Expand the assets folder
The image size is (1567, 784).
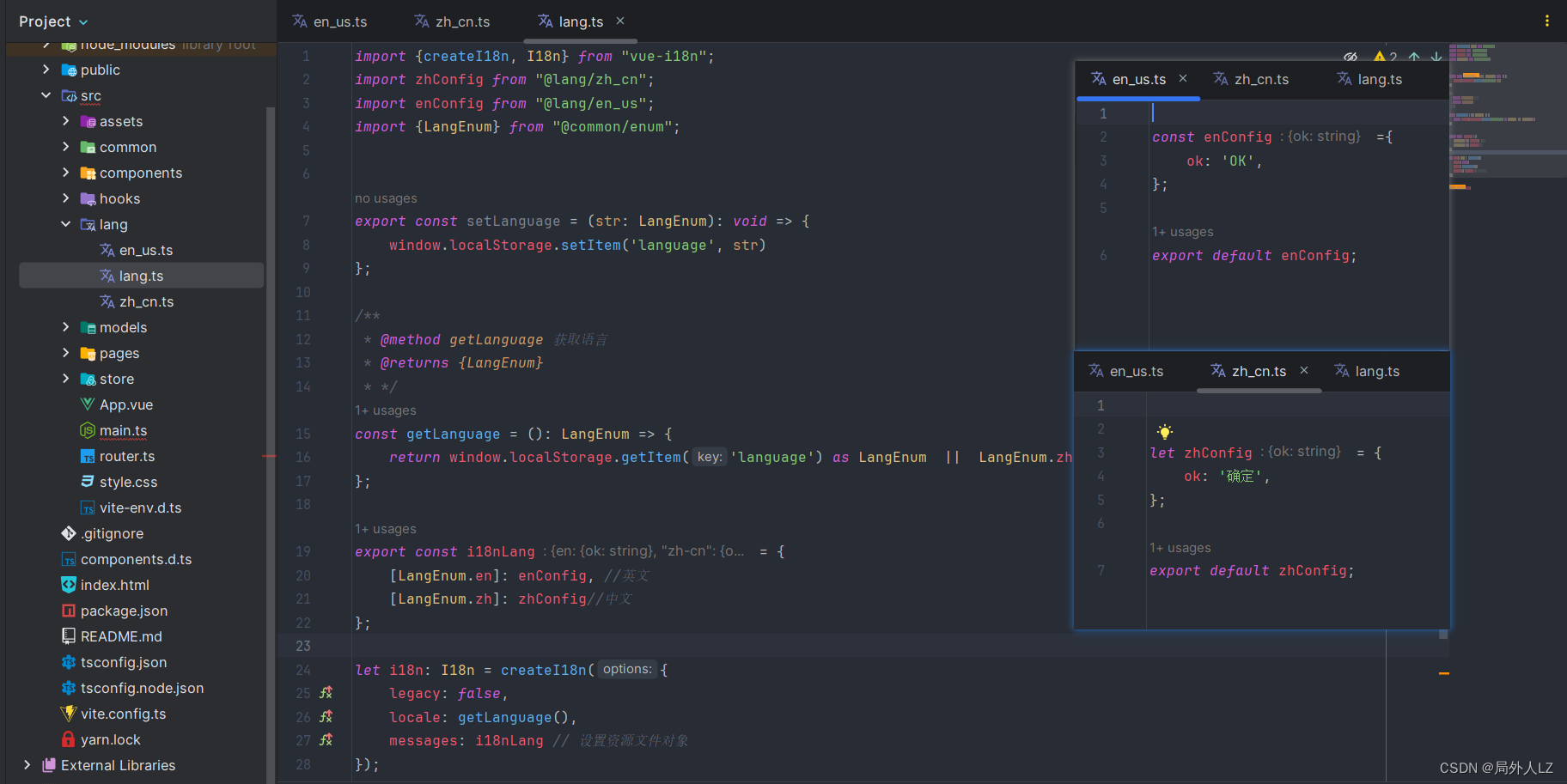pos(65,121)
